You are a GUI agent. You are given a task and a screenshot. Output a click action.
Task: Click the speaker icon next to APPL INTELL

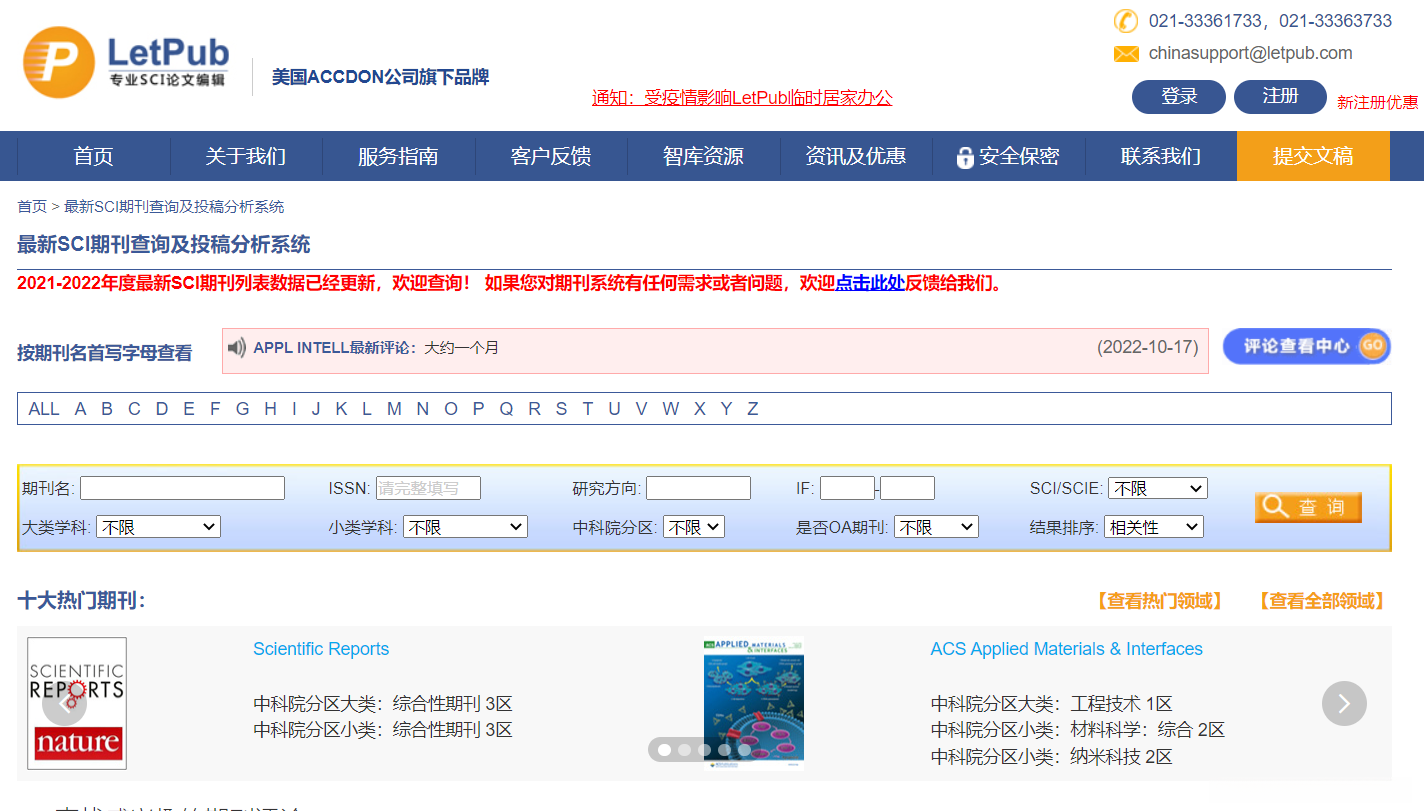[237, 348]
